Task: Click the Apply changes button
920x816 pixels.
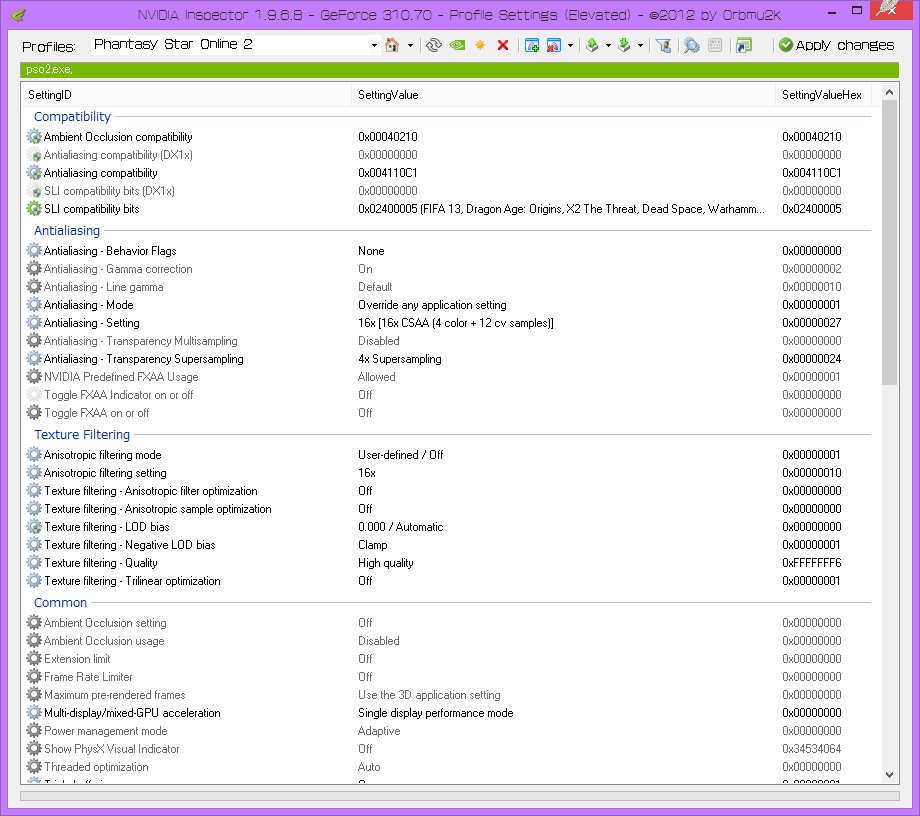Action: (x=837, y=45)
